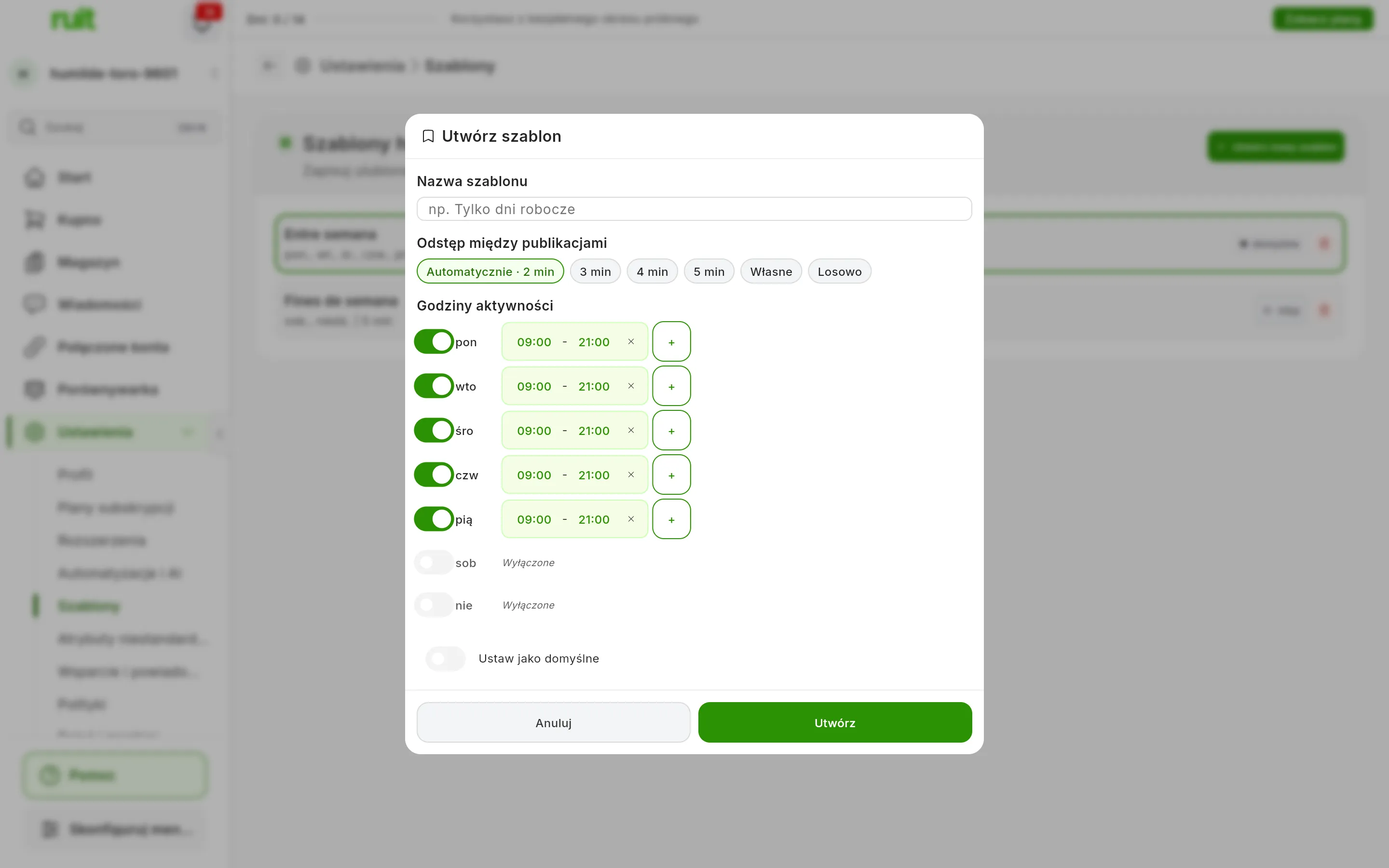Delete the czw 09:00-21:00 slot

pyautogui.click(x=631, y=475)
